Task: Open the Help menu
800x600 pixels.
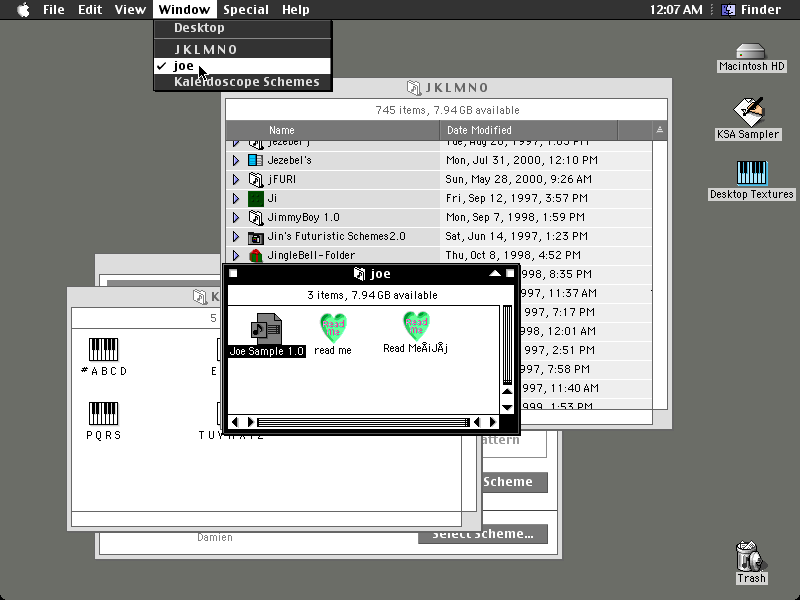Action: (x=296, y=10)
